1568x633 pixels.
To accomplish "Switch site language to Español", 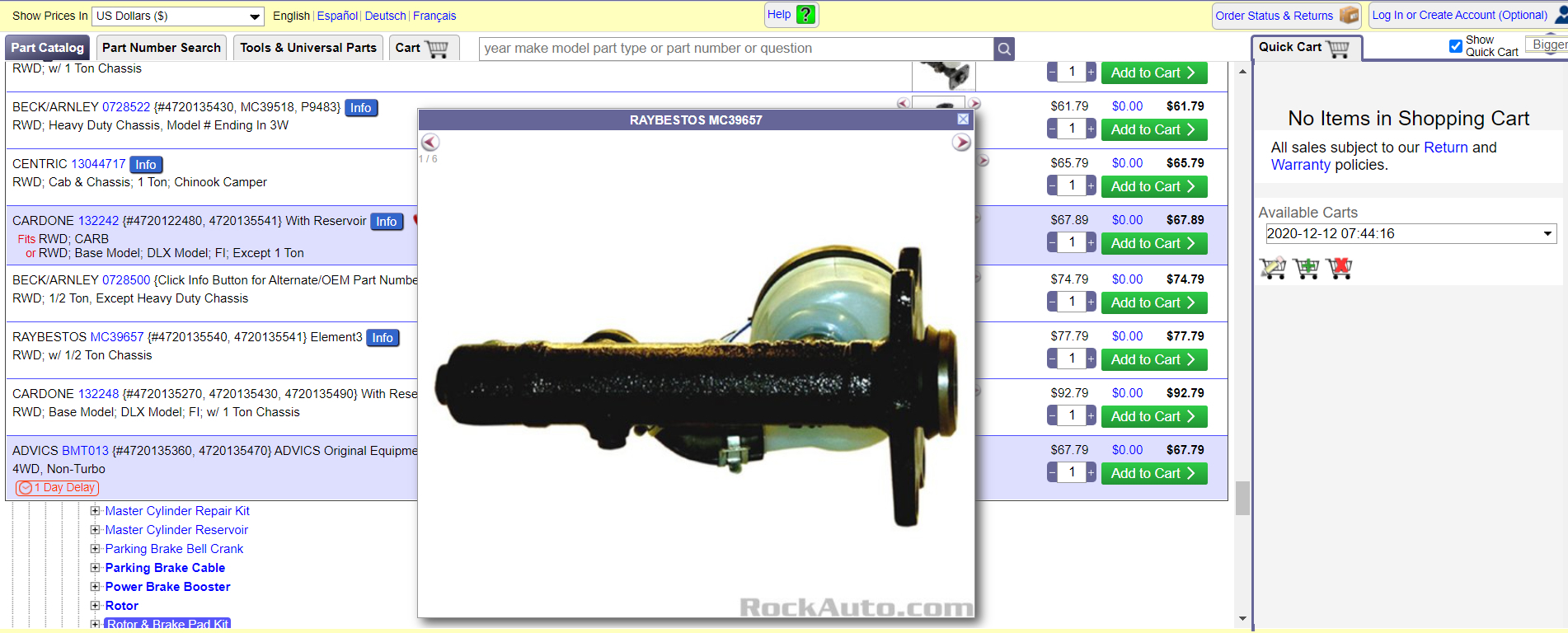I will [337, 16].
